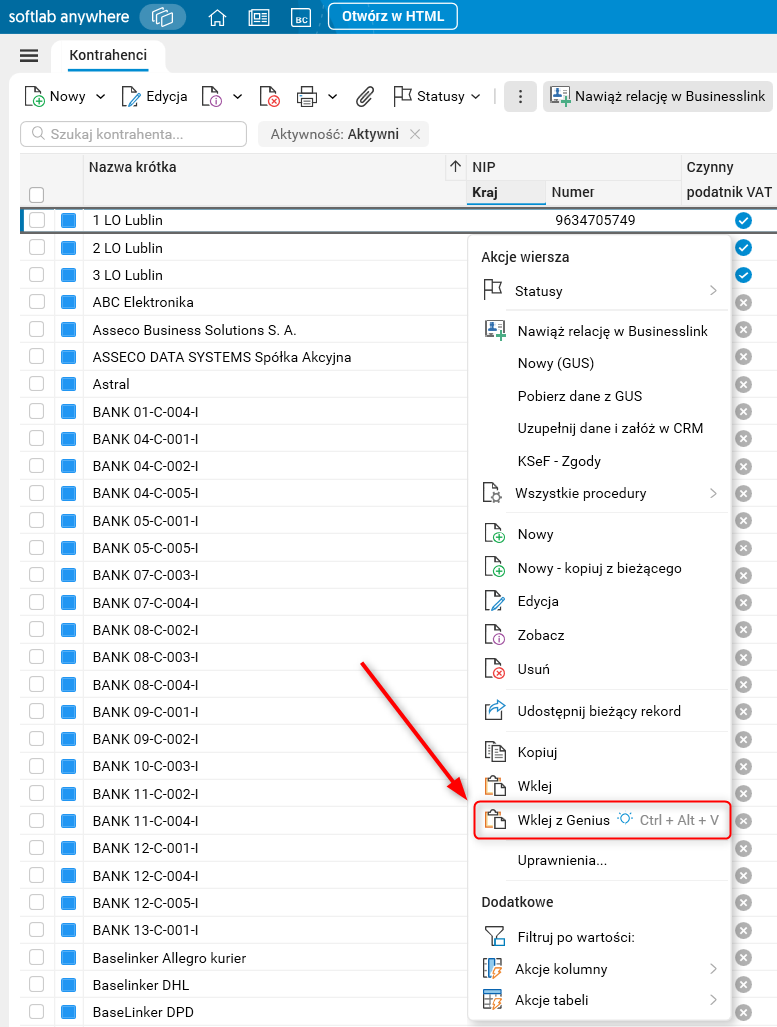777x1027 pixels.
Task: Open the news page icon in header
Action: (259, 18)
